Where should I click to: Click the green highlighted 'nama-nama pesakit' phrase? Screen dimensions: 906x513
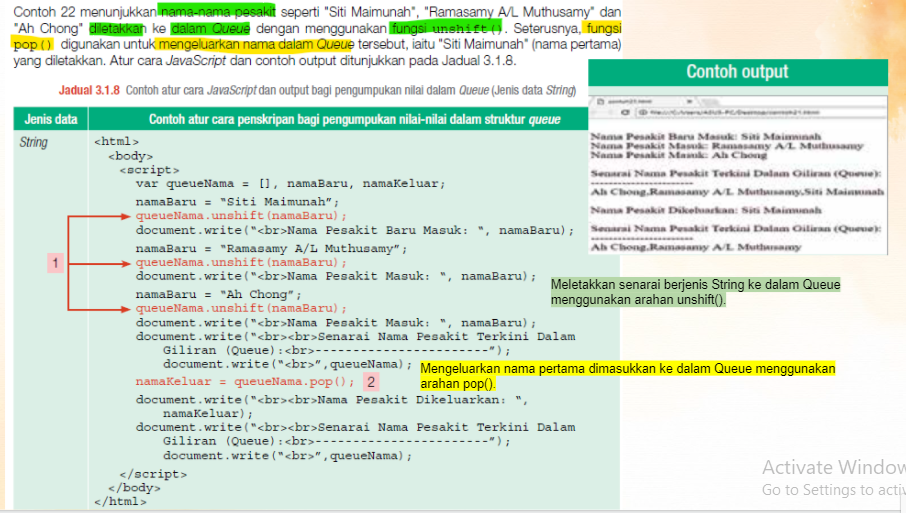(217, 12)
